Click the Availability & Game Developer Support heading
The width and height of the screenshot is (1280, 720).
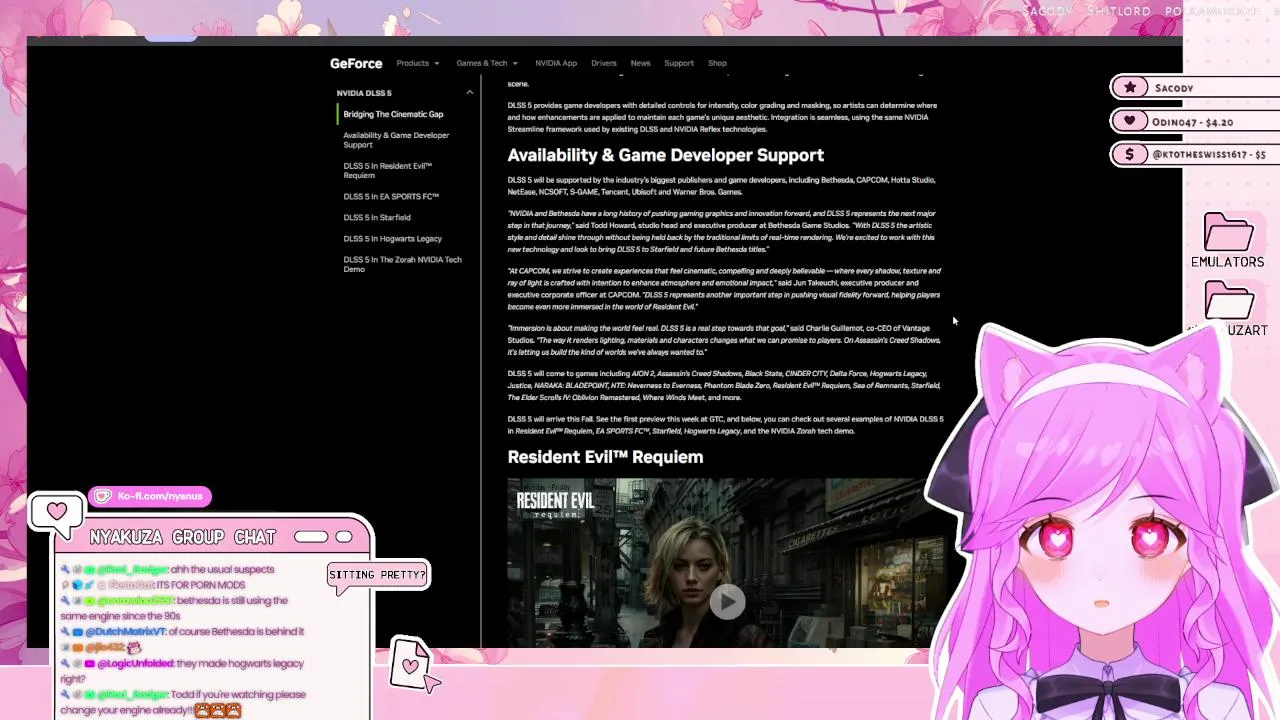coord(665,155)
